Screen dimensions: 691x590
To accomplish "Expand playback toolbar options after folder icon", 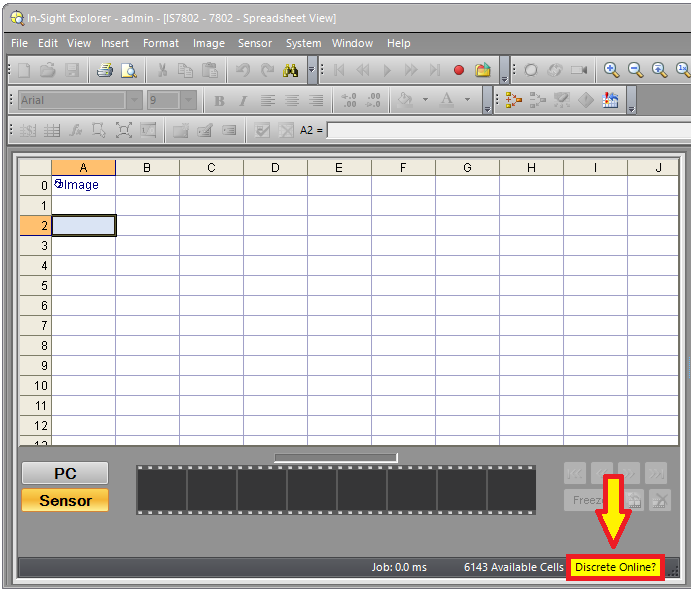I will 505,70.
